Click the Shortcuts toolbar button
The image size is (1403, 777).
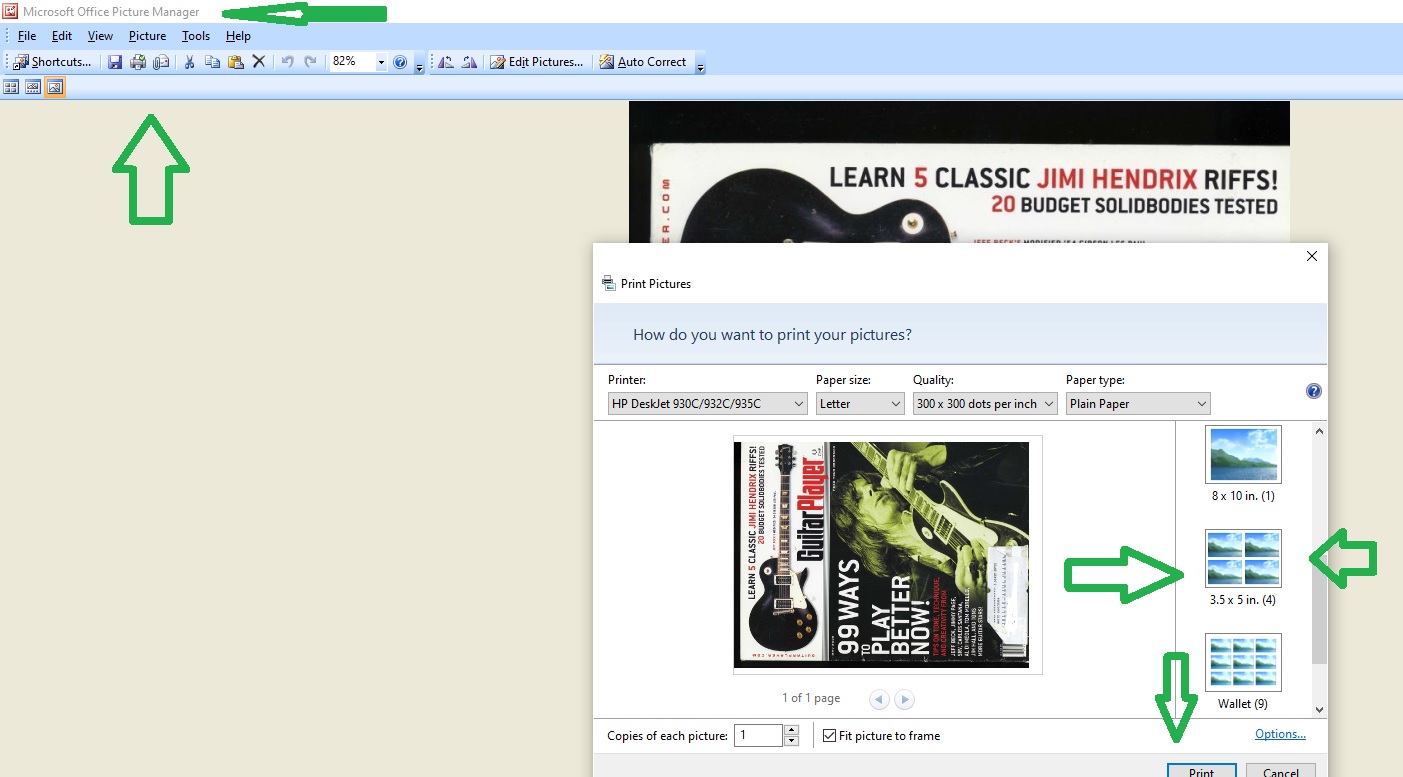[x=52, y=62]
